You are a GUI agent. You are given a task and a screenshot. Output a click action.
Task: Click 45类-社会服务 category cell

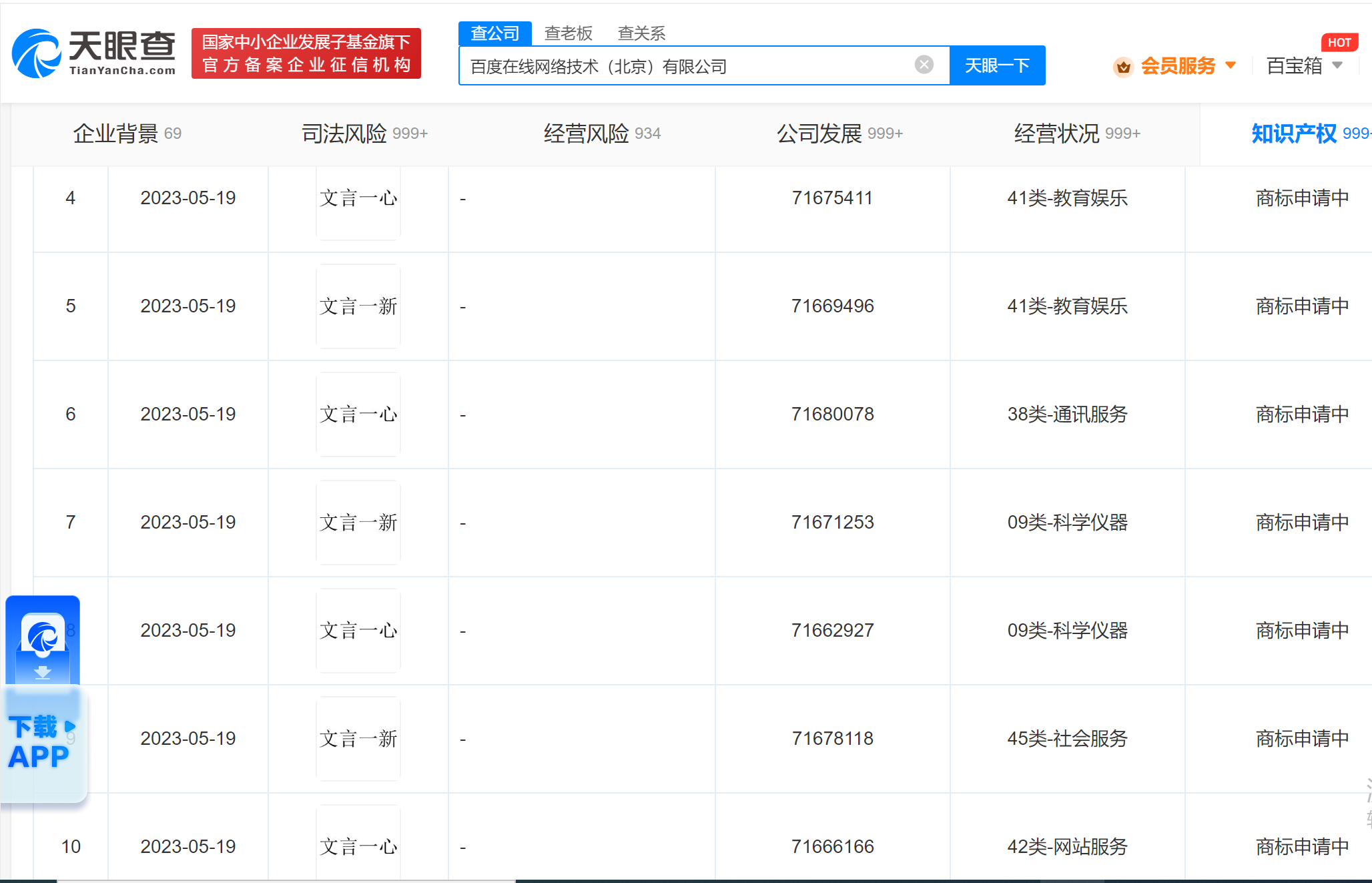pos(1067,739)
